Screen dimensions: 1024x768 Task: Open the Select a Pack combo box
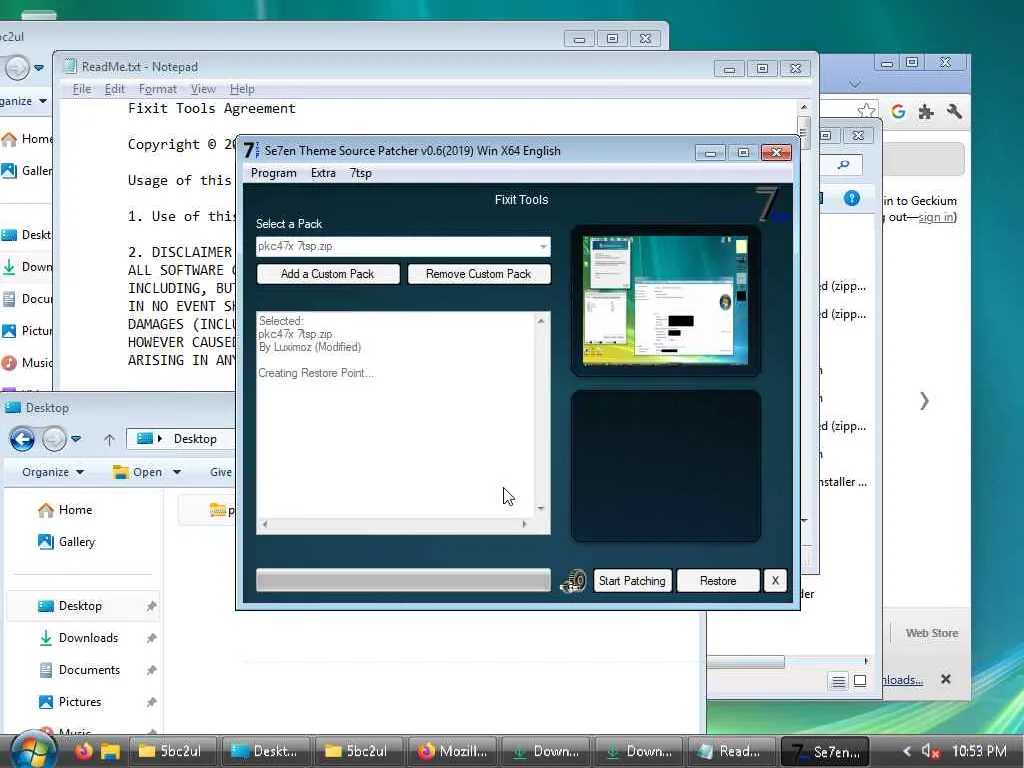point(403,246)
